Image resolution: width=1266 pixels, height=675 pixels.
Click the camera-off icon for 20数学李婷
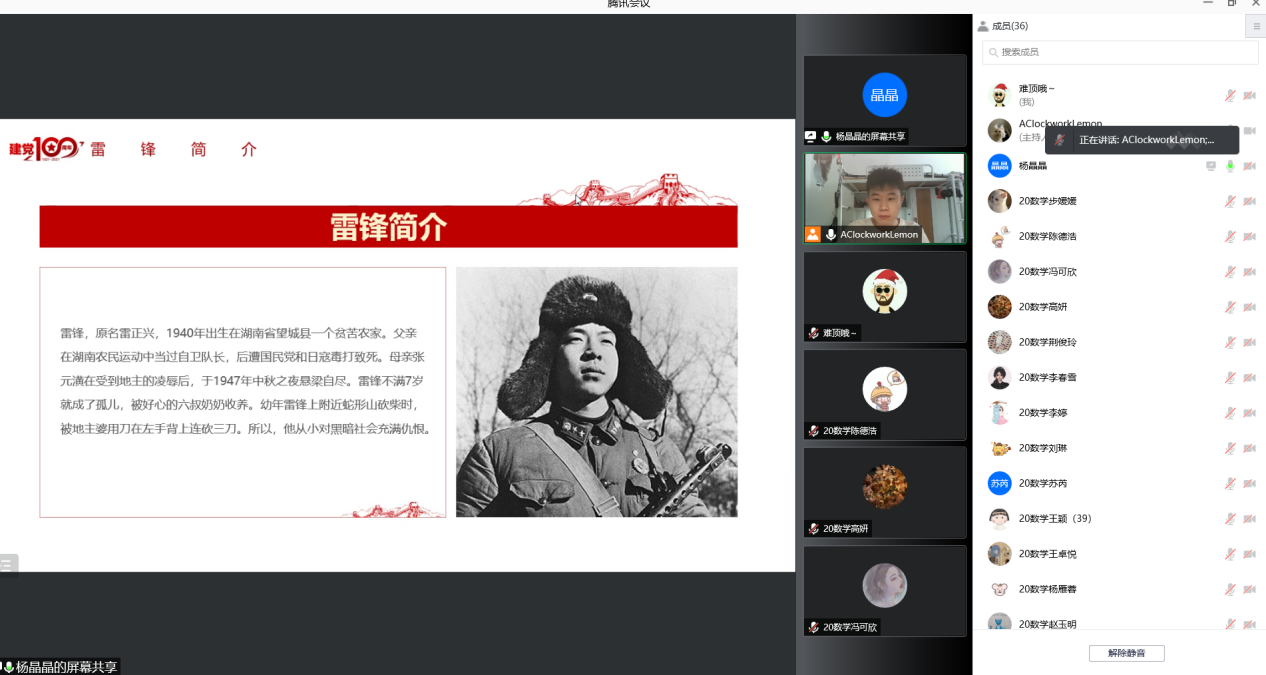[1249, 412]
